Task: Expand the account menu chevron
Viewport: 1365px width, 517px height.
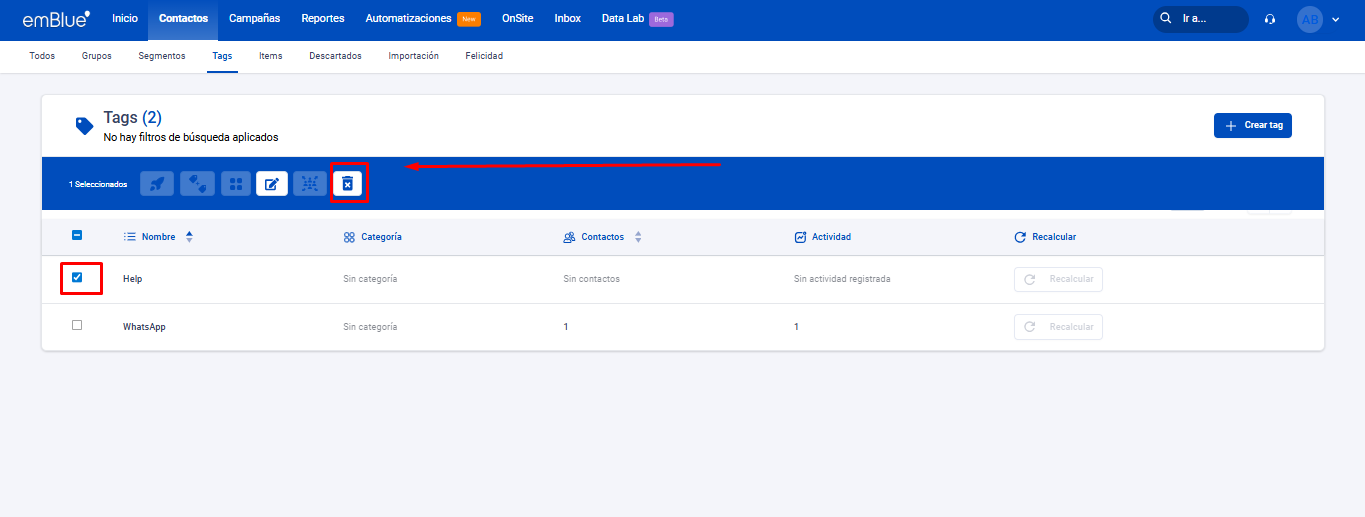Action: pyautogui.click(x=1335, y=19)
